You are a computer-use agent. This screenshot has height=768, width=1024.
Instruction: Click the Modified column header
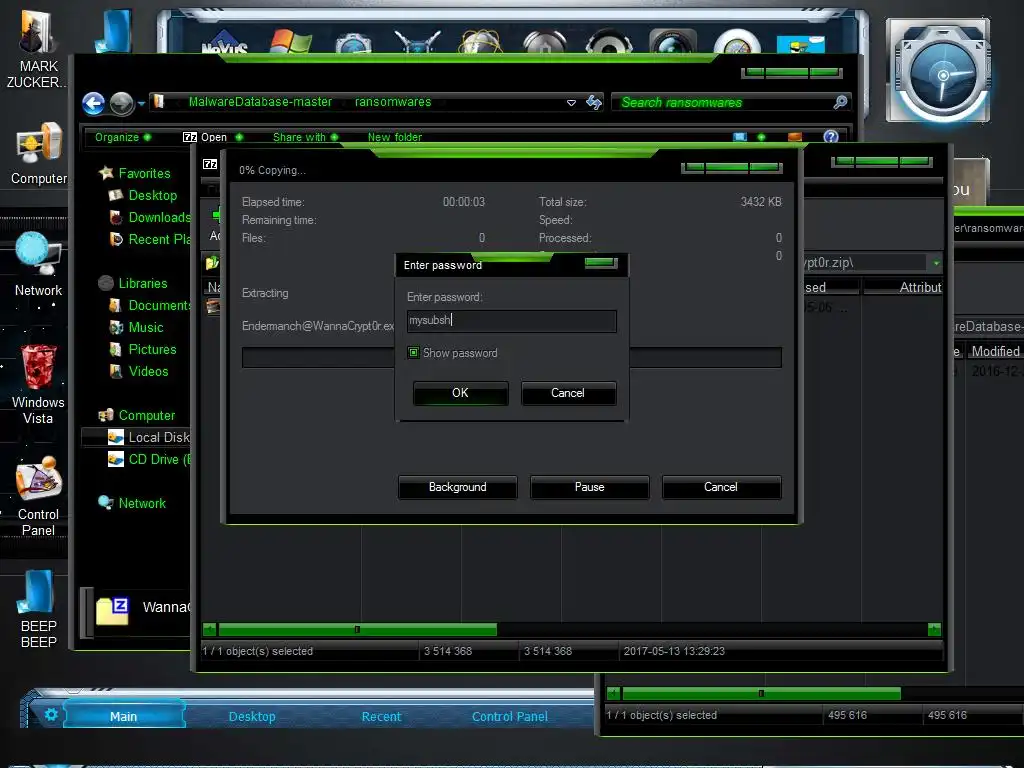995,351
